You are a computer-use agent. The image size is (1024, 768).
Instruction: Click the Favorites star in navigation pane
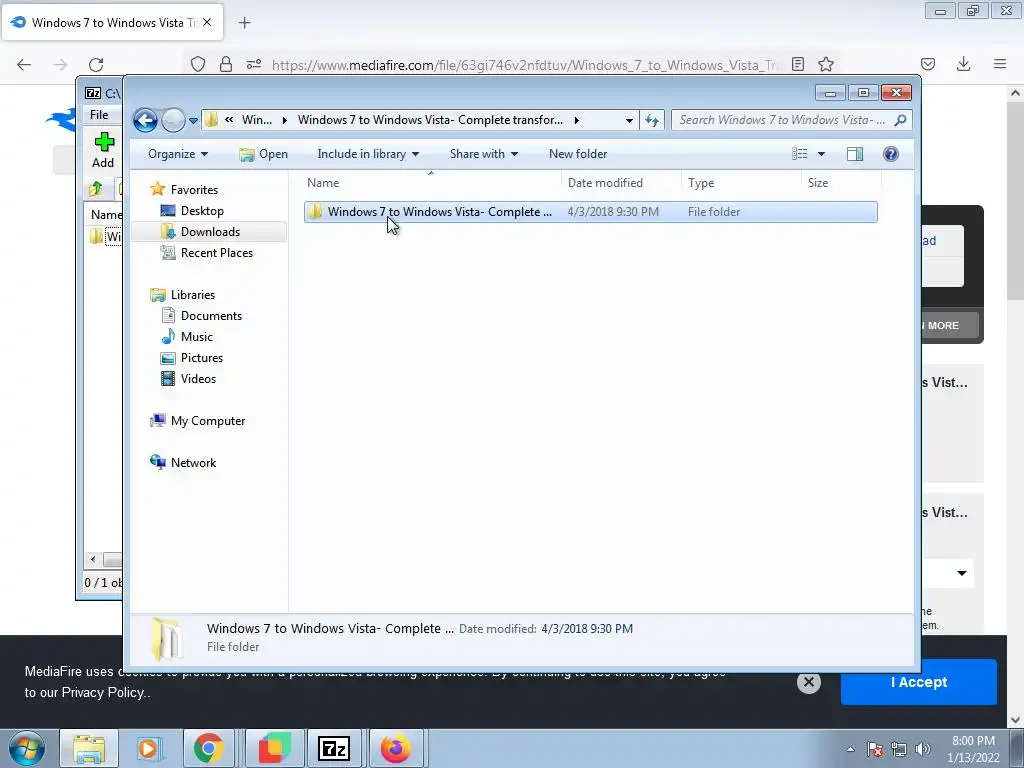[x=157, y=189]
